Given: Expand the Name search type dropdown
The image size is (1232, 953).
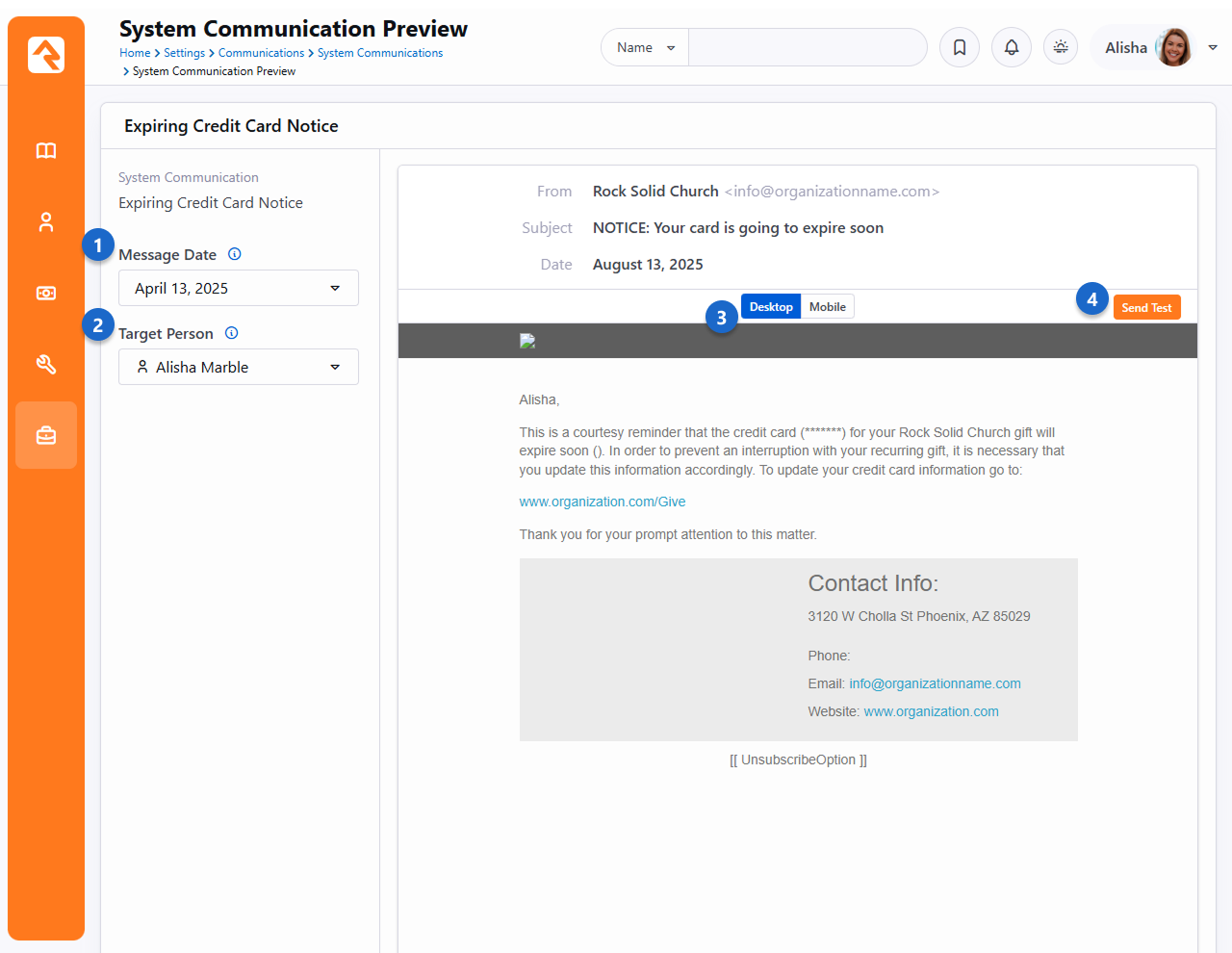Looking at the screenshot, I should (x=645, y=48).
